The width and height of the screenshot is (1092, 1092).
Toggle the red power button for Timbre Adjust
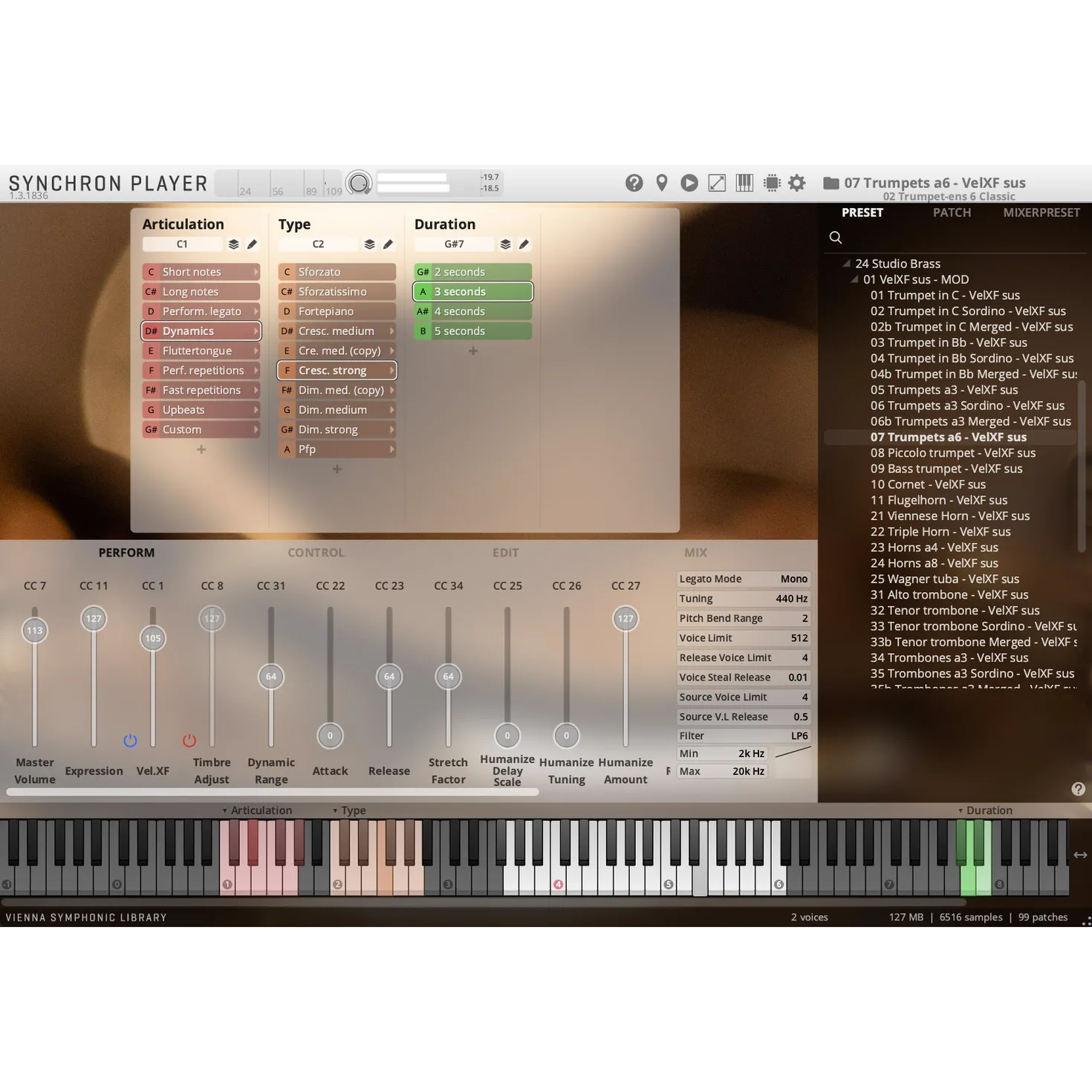[189, 741]
